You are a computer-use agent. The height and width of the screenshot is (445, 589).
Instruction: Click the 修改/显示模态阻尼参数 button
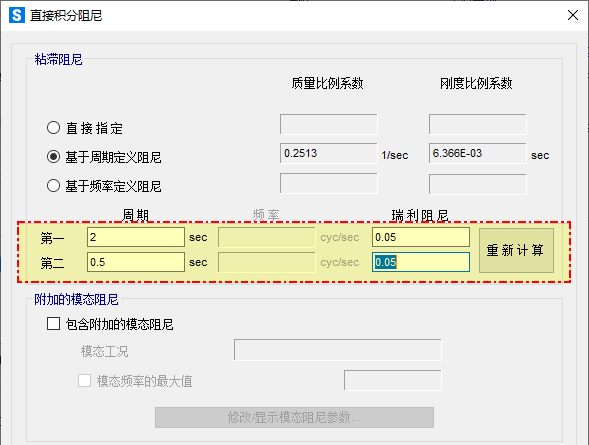coord(294,417)
